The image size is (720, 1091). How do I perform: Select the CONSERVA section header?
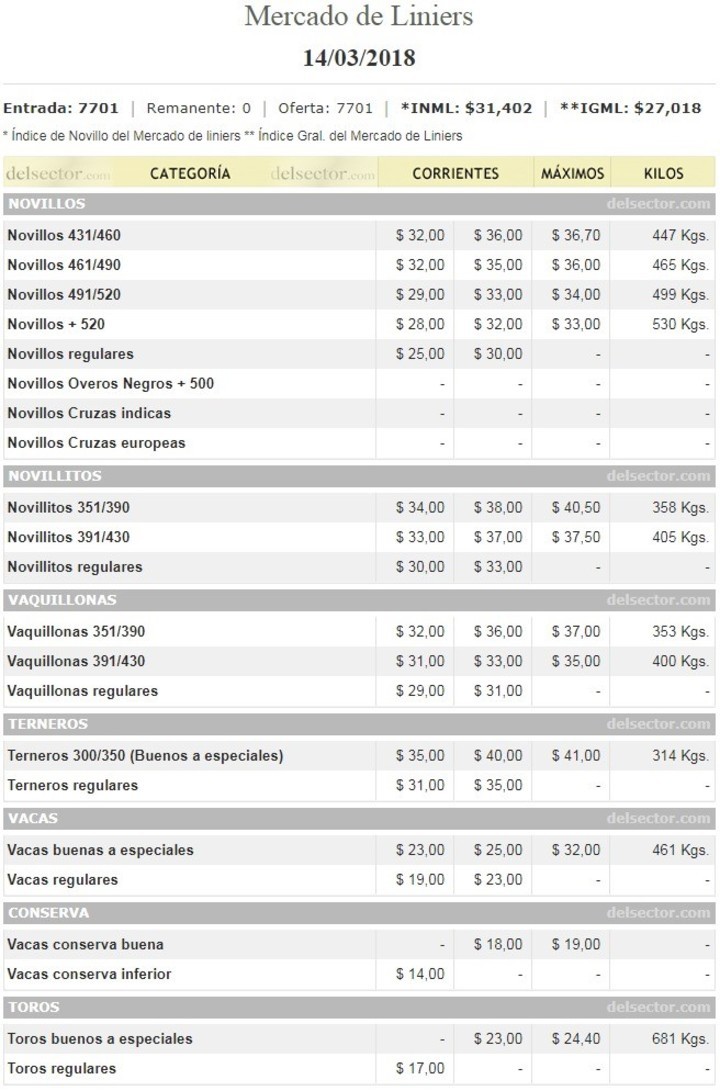click(x=49, y=913)
